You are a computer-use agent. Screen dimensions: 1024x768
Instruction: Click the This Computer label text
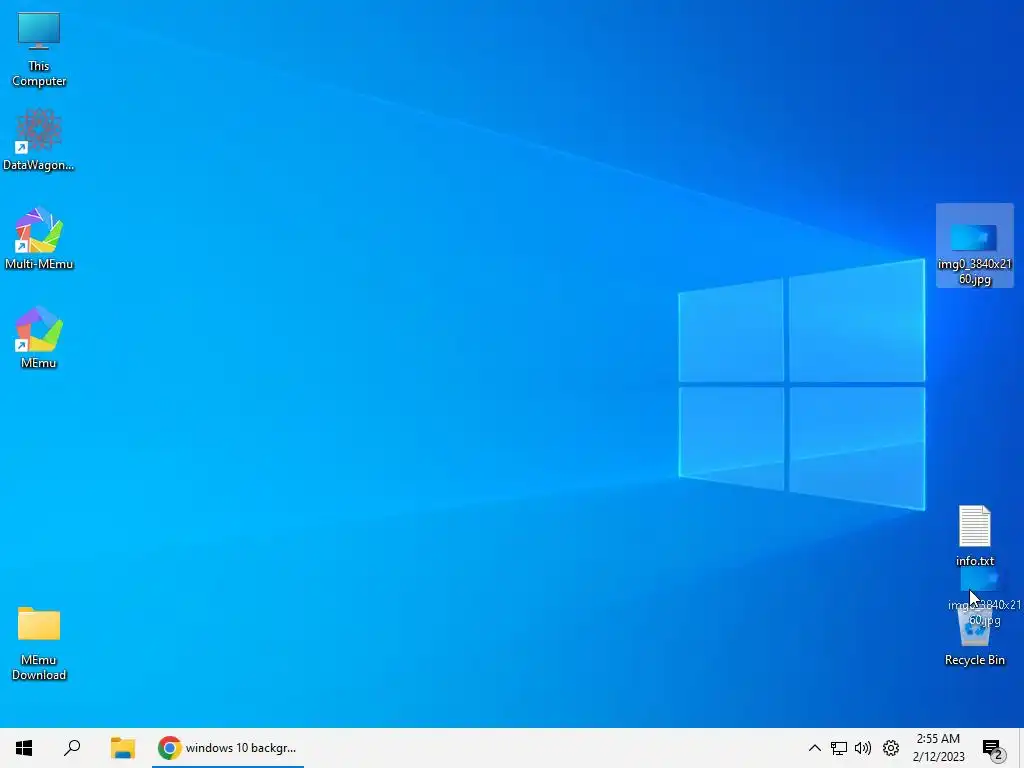point(39,73)
